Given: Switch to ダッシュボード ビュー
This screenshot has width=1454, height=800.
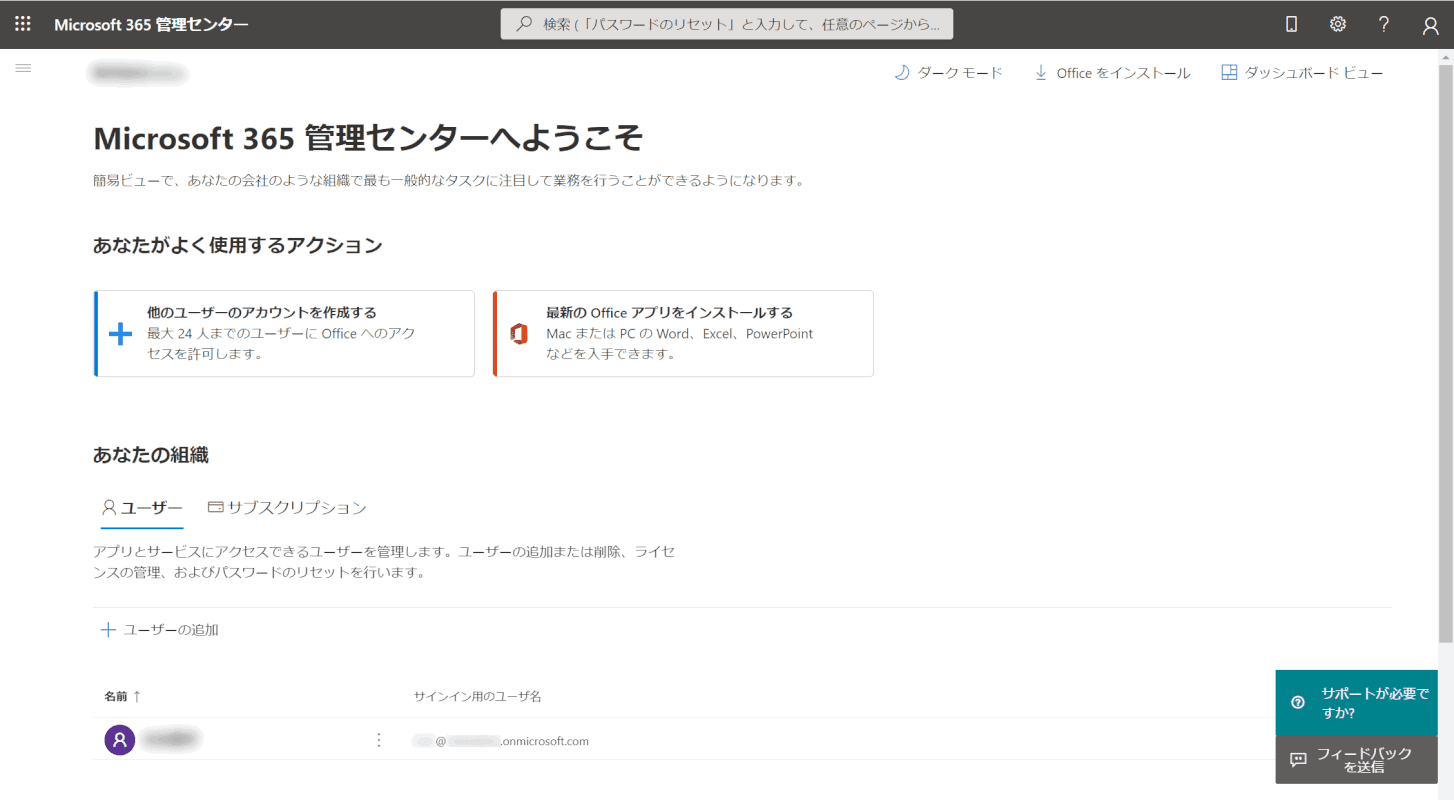Looking at the screenshot, I should point(1303,73).
